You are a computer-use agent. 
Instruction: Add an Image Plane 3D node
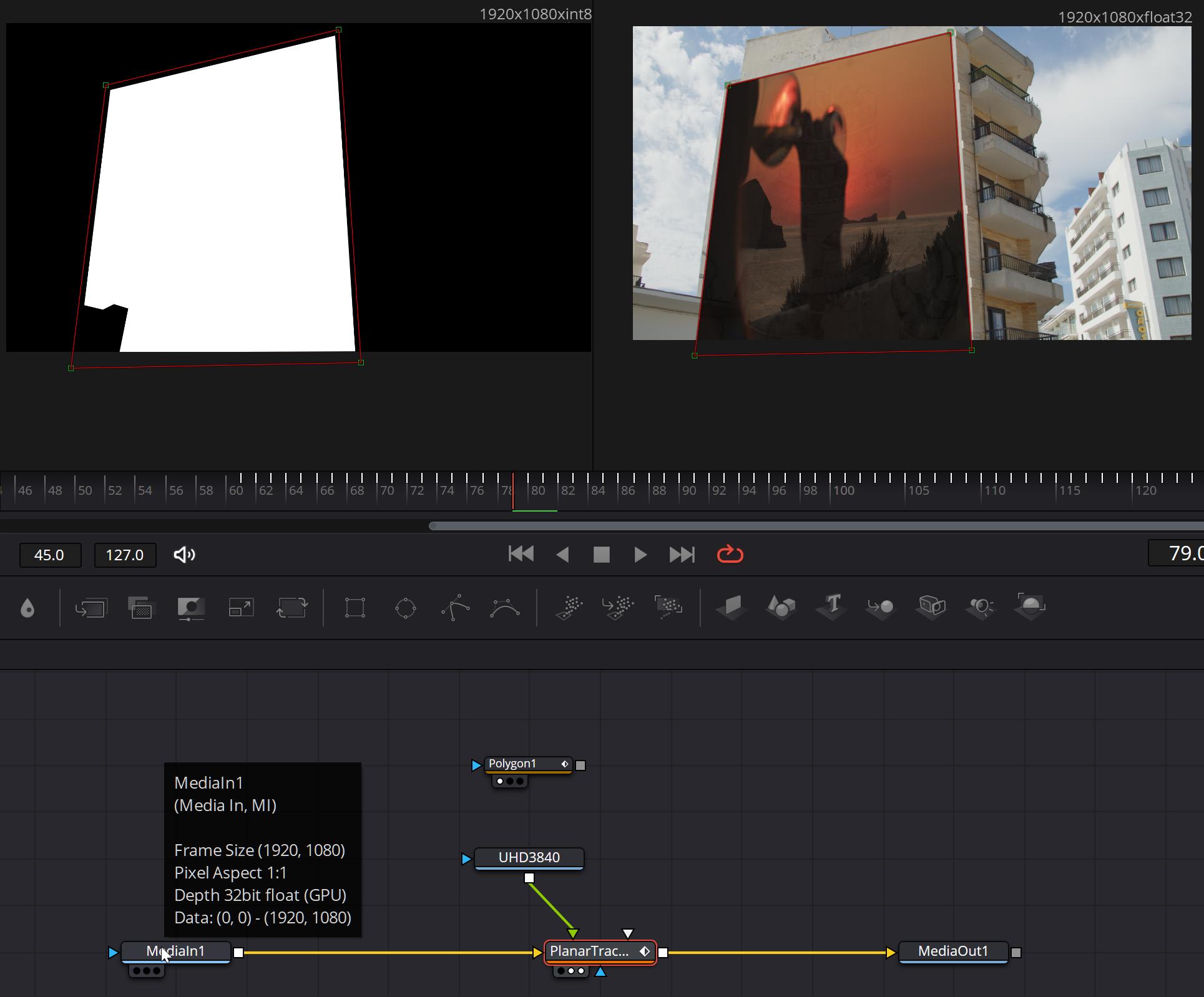731,606
